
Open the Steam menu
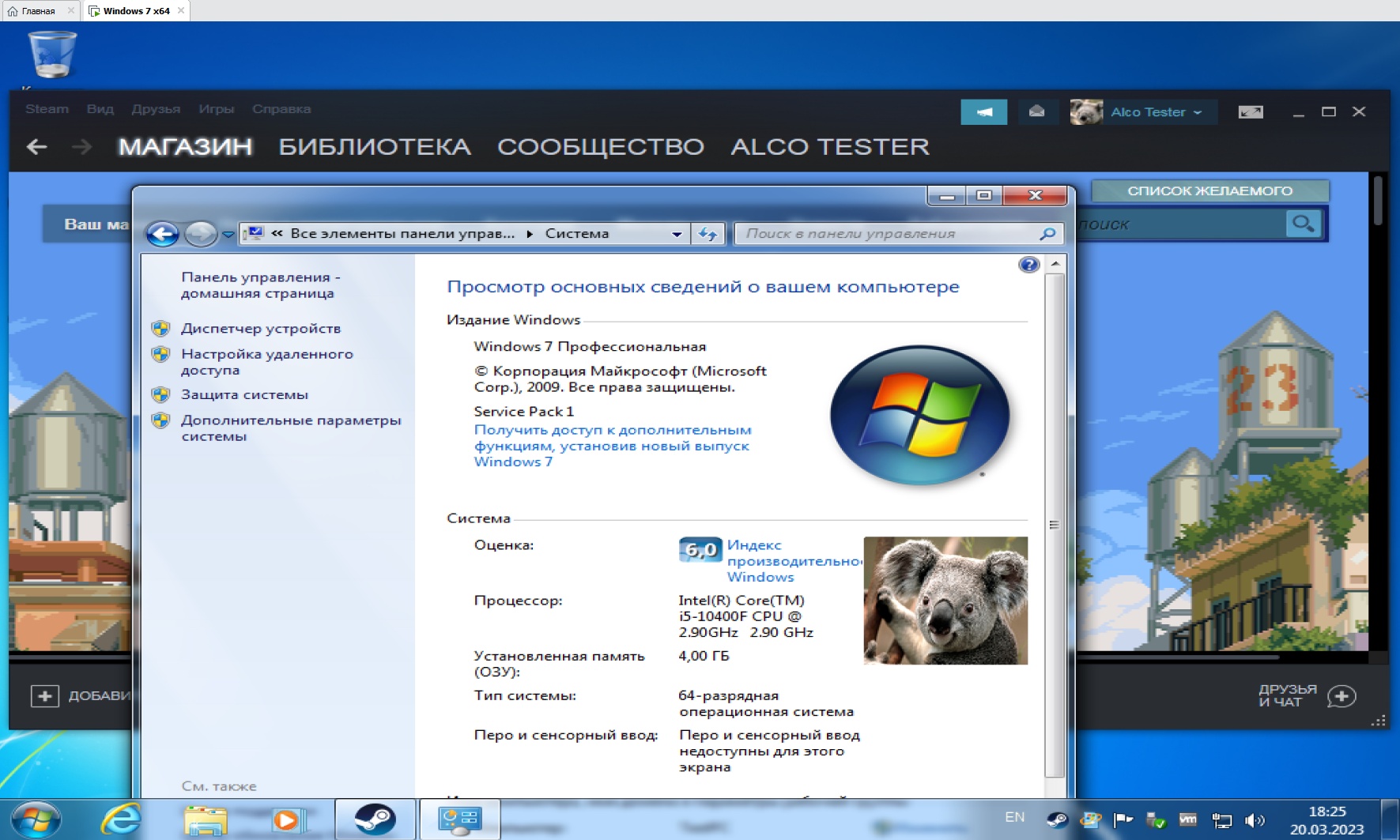tap(47, 109)
